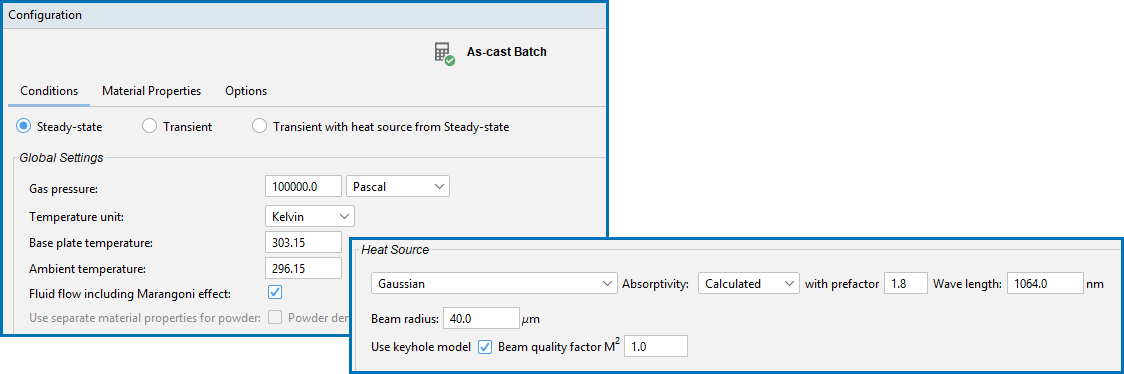Click the As-cast Batch title text
This screenshot has width=1124, height=374.
507,52
